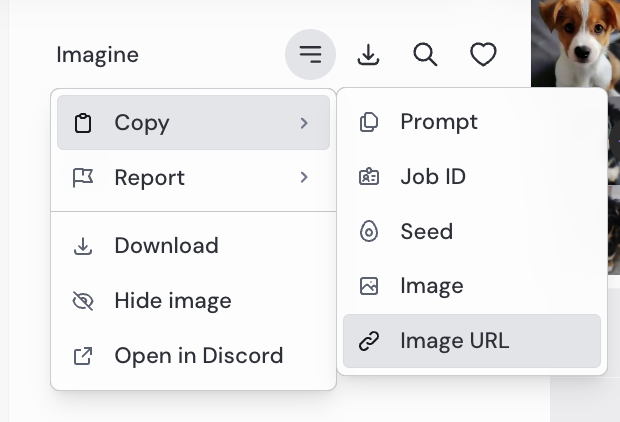Image resolution: width=620 pixels, height=422 pixels.
Task: Expand the chevron beside Copy
Action: tap(304, 123)
